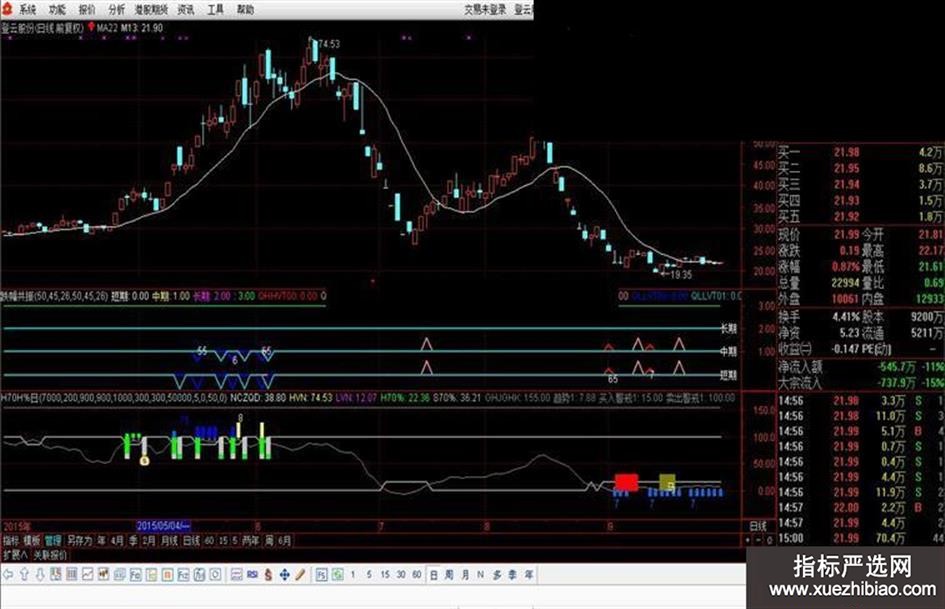Click the plus zoom button under 日线

(x=749, y=540)
